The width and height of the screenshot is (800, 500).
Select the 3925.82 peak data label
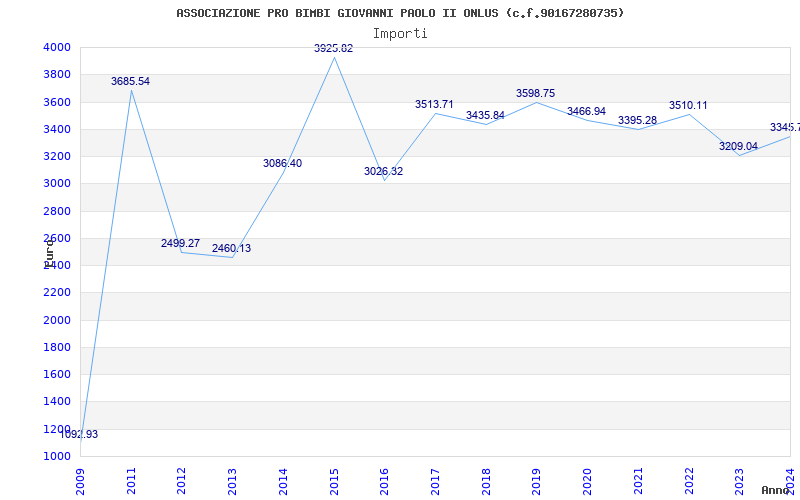pyautogui.click(x=334, y=48)
